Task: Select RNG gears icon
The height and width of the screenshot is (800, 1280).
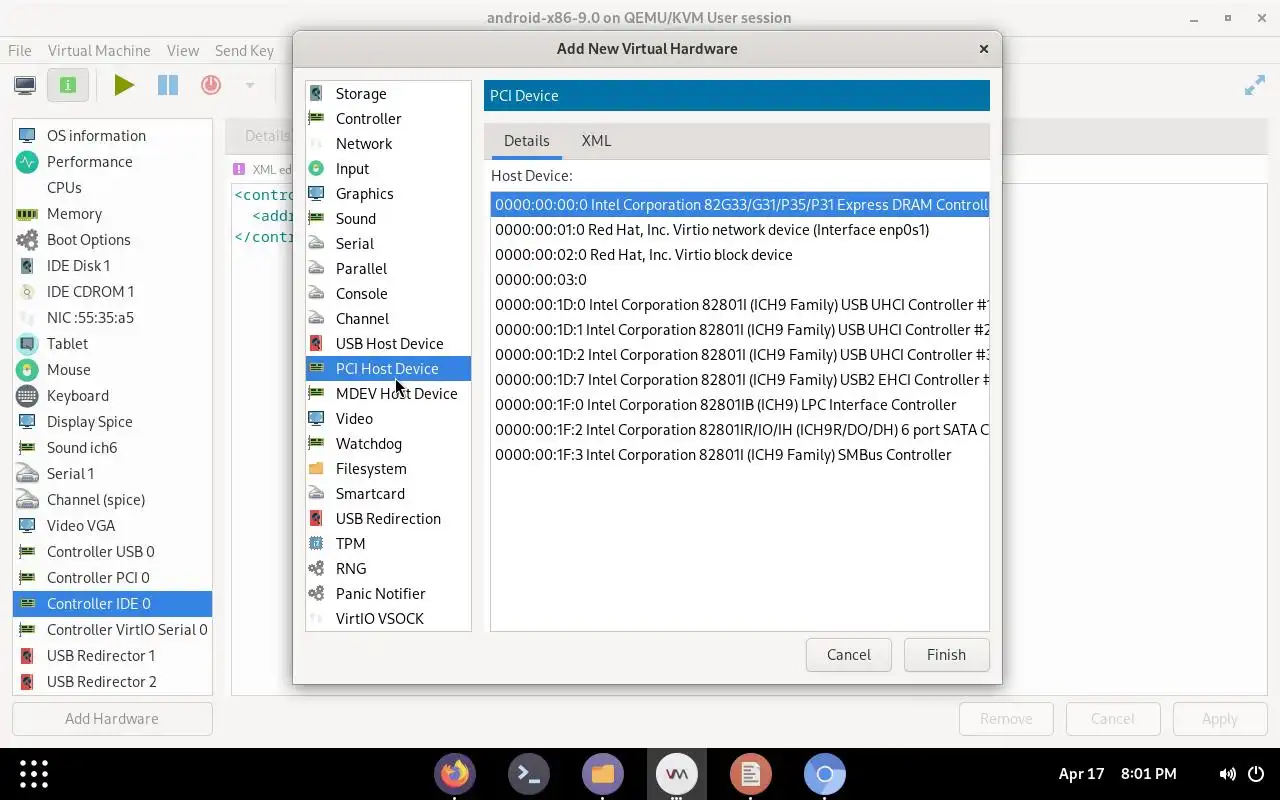Action: click(x=316, y=568)
